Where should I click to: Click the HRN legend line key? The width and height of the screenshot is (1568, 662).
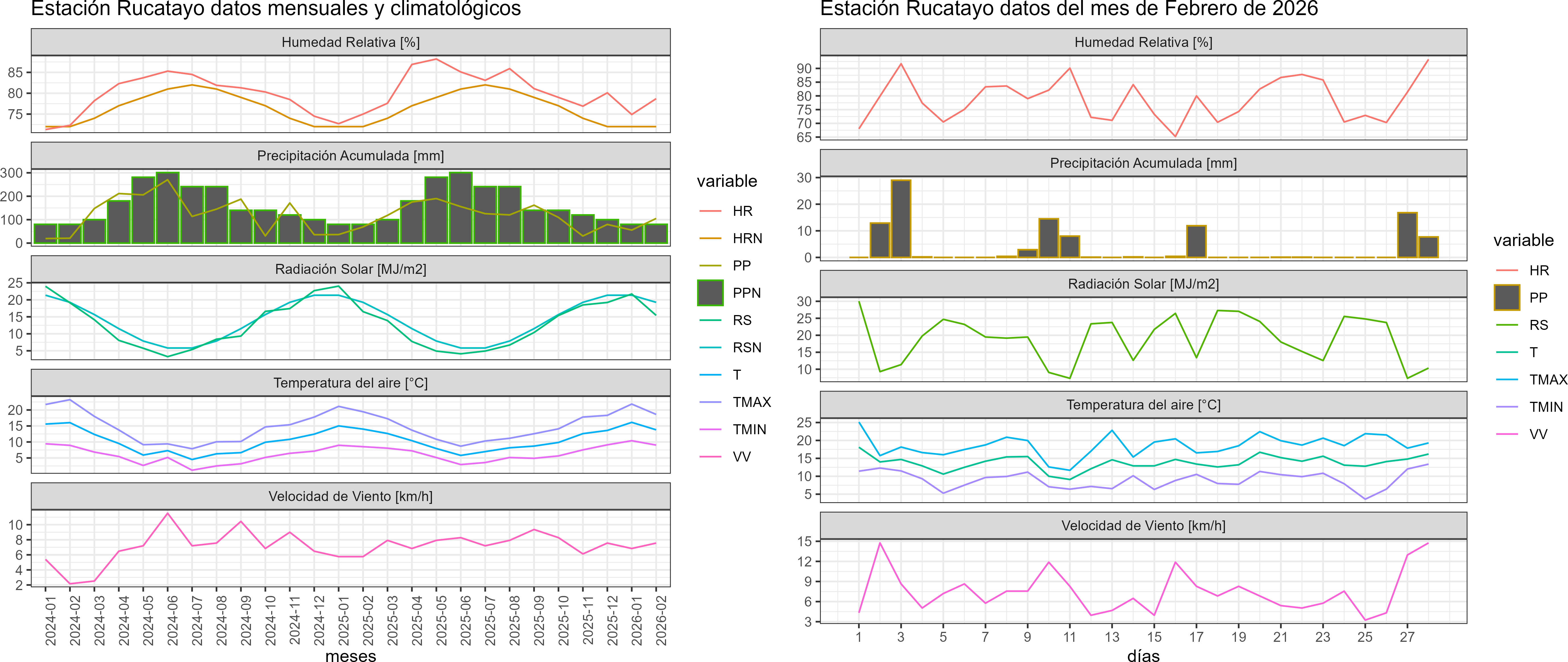[x=710, y=239]
